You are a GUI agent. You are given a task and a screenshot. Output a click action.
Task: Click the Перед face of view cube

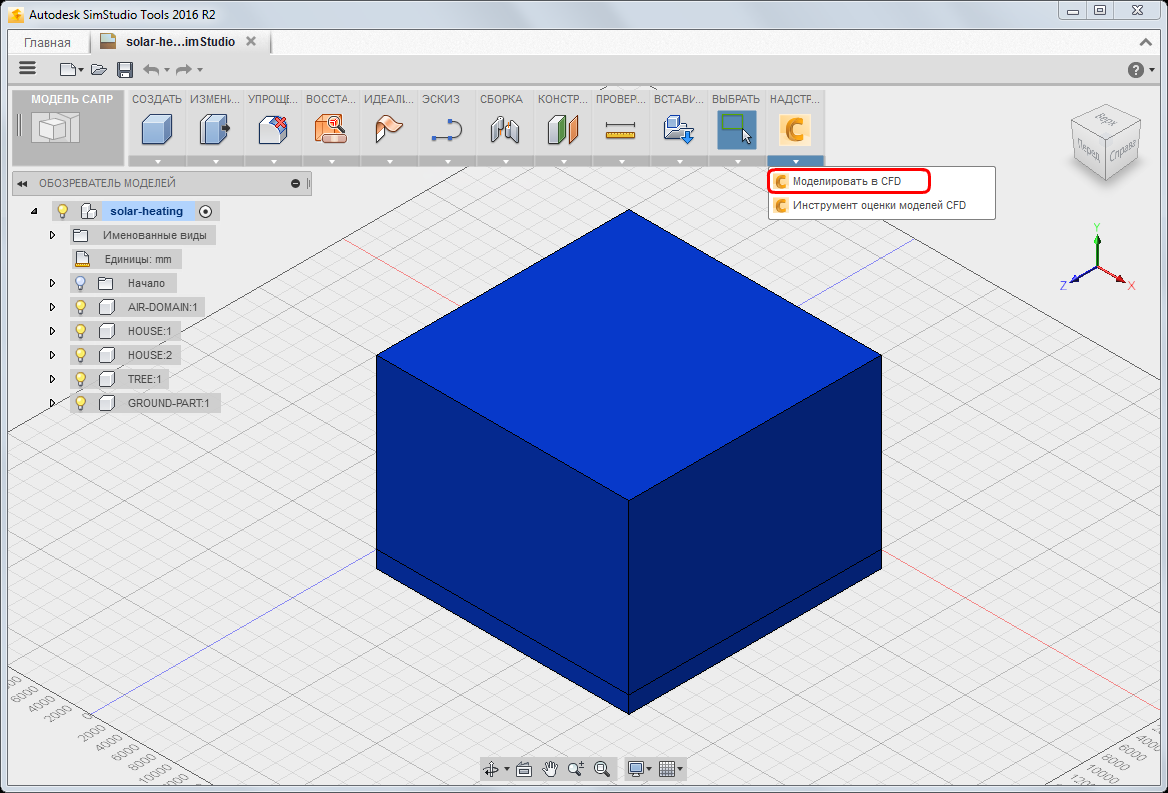(x=1088, y=150)
